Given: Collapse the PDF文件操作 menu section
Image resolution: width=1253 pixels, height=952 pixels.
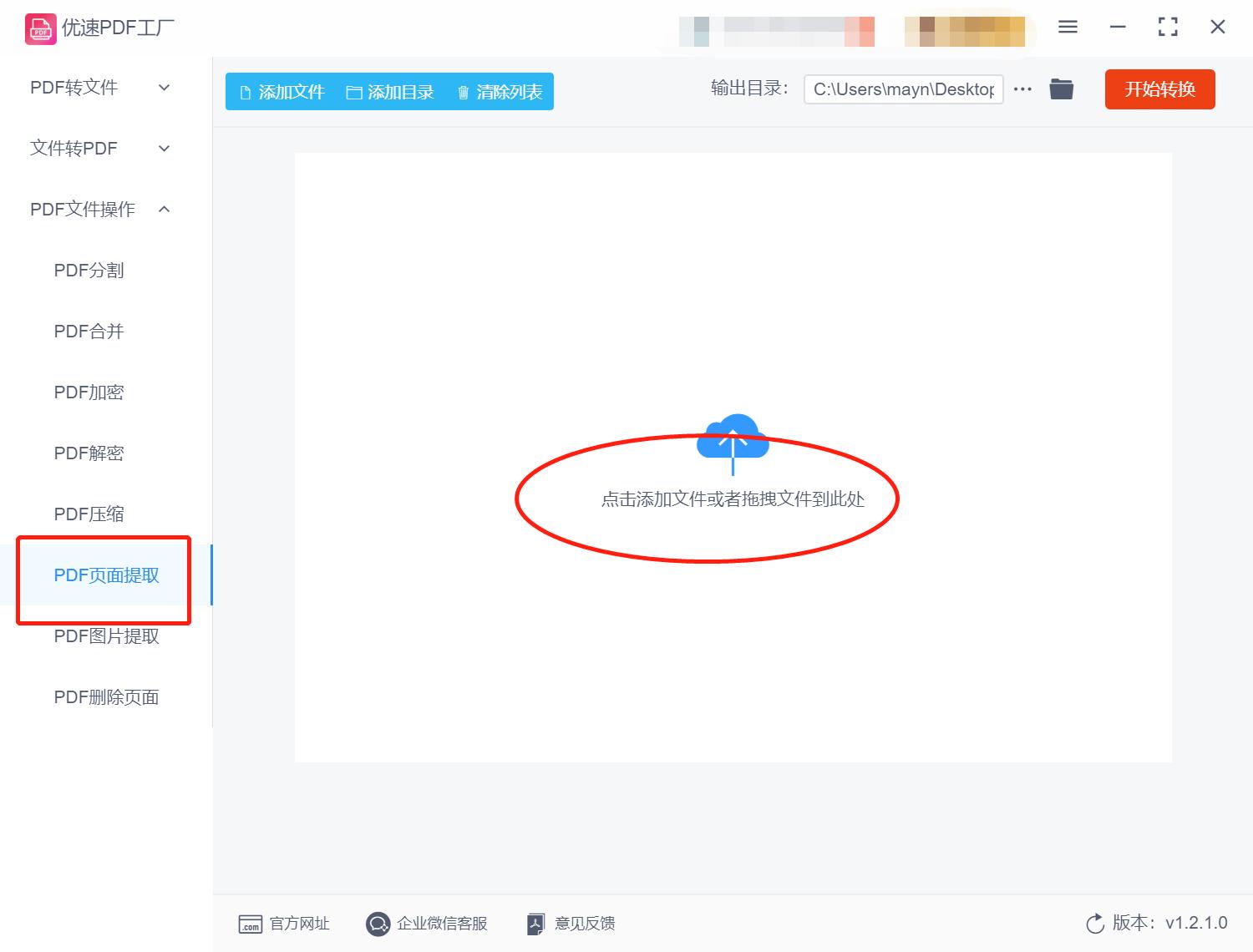Looking at the screenshot, I should point(98,209).
